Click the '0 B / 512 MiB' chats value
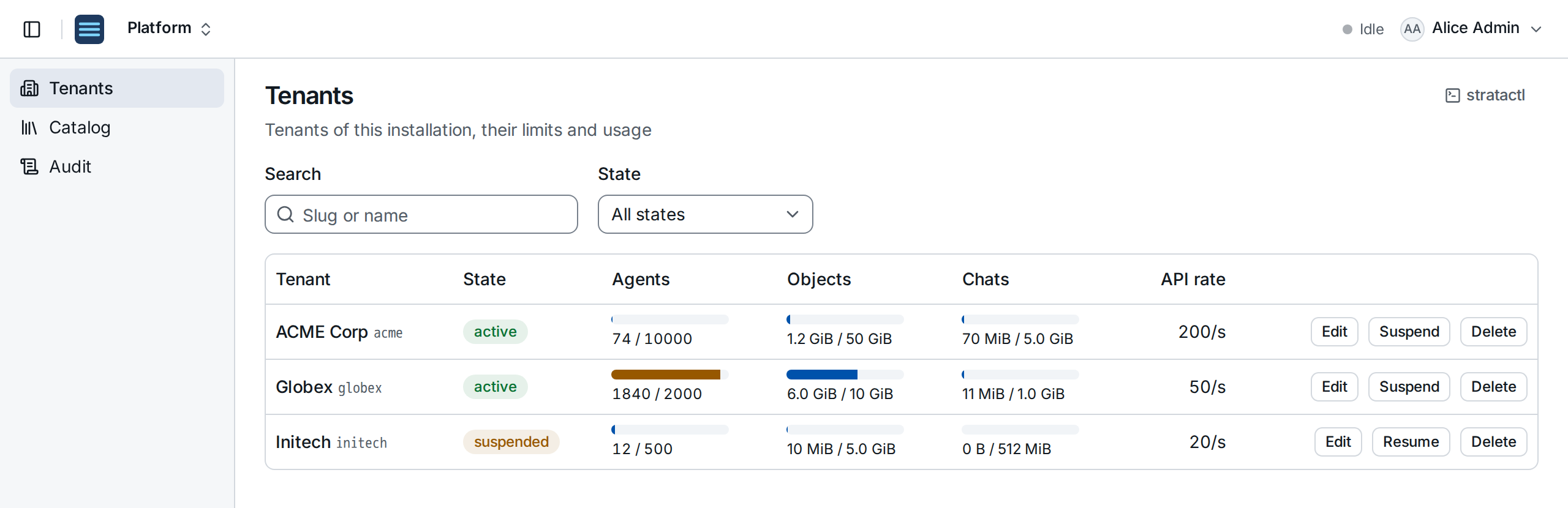The height and width of the screenshot is (508, 1568). coord(1006,449)
